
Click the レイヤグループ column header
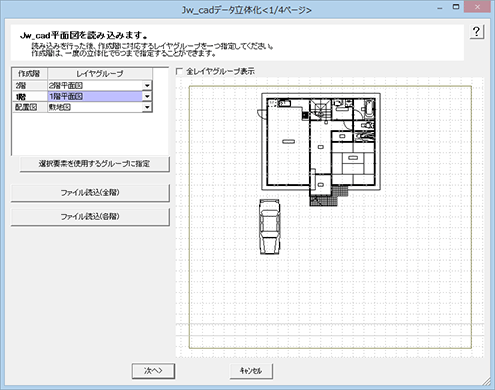click(100, 74)
